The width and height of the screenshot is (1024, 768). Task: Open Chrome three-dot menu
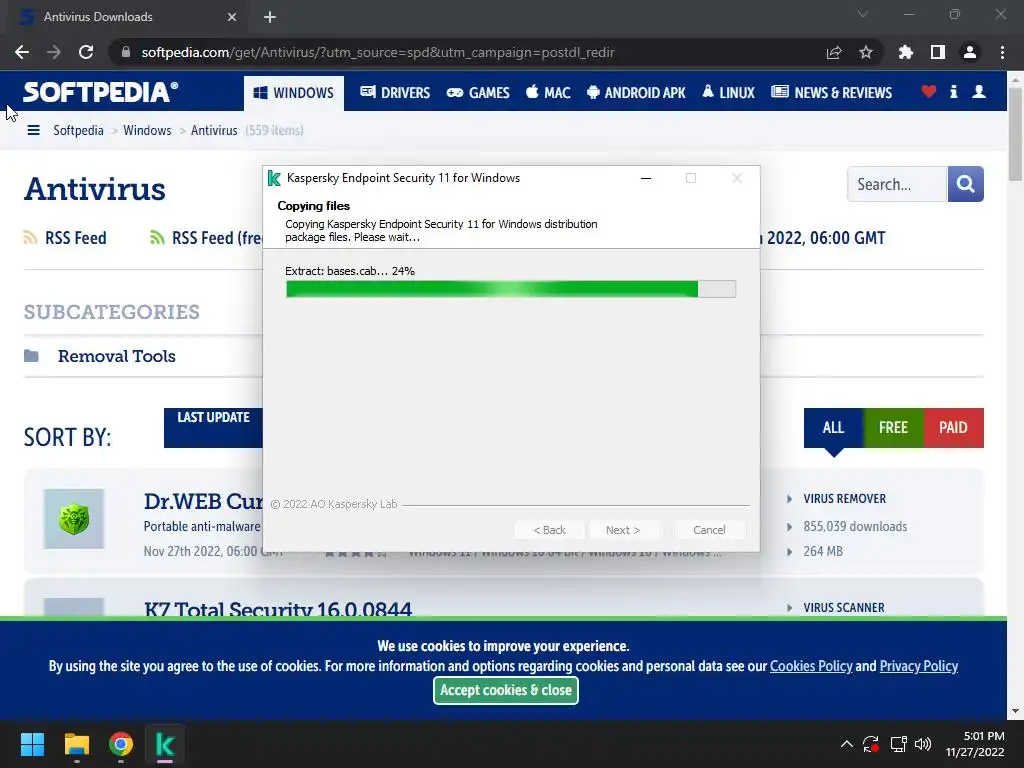[x=1002, y=52]
